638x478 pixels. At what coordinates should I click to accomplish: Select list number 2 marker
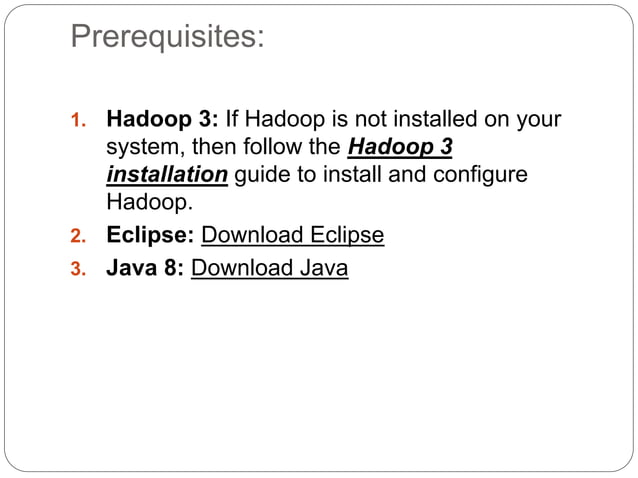click(x=78, y=236)
